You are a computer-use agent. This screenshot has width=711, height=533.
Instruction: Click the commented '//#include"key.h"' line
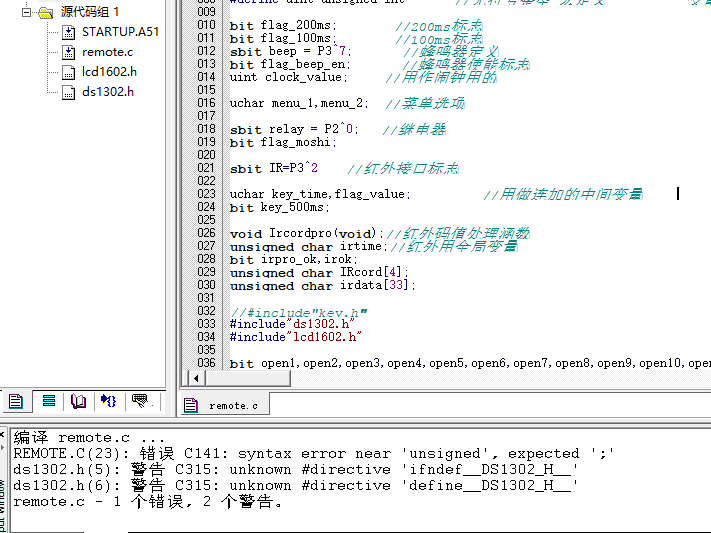pyautogui.click(x=298, y=313)
